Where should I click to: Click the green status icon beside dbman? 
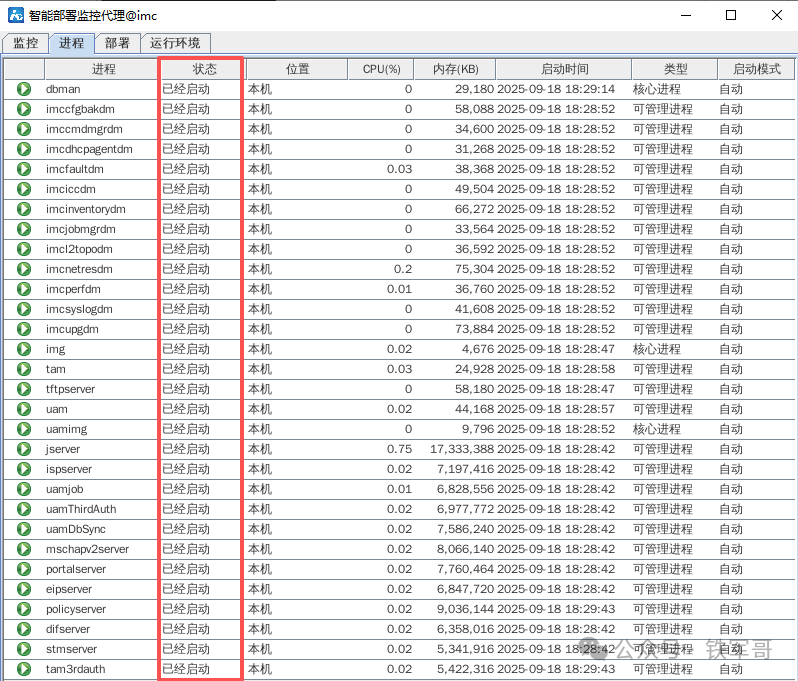coord(24,89)
